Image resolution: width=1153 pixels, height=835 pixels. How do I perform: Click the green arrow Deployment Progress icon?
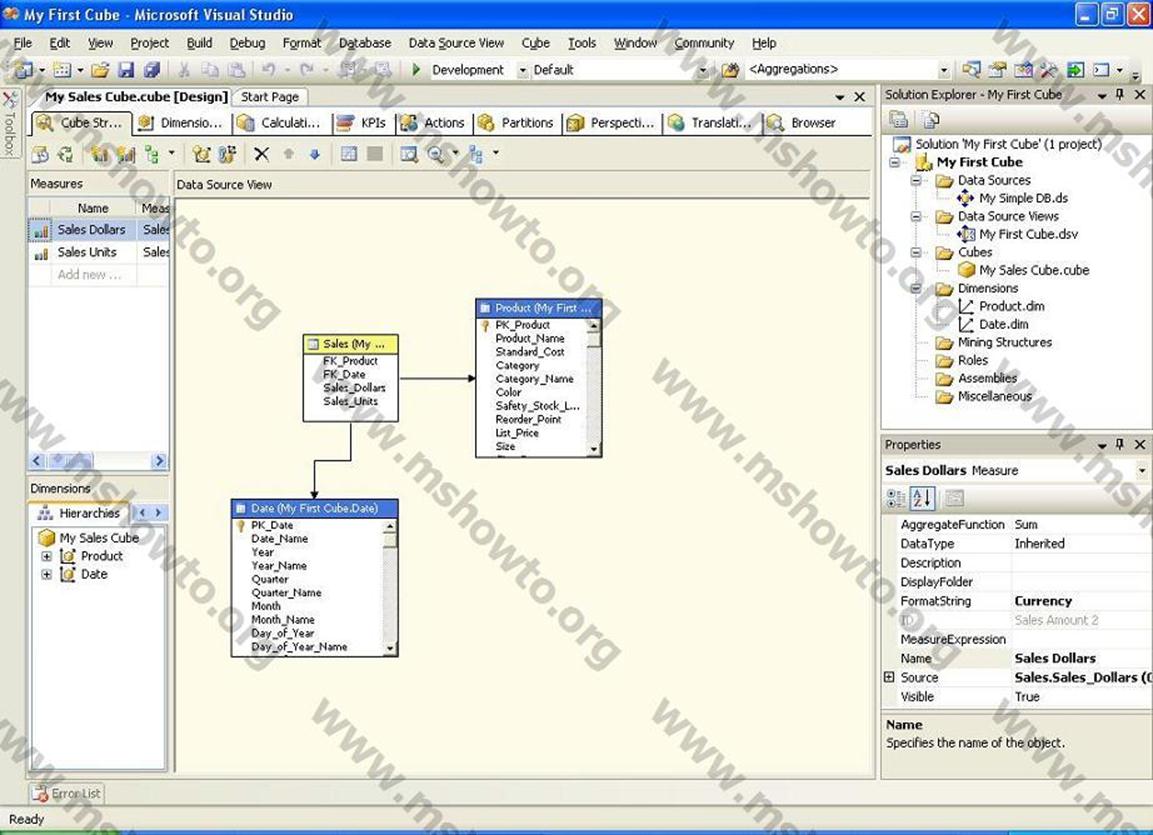pos(1075,70)
